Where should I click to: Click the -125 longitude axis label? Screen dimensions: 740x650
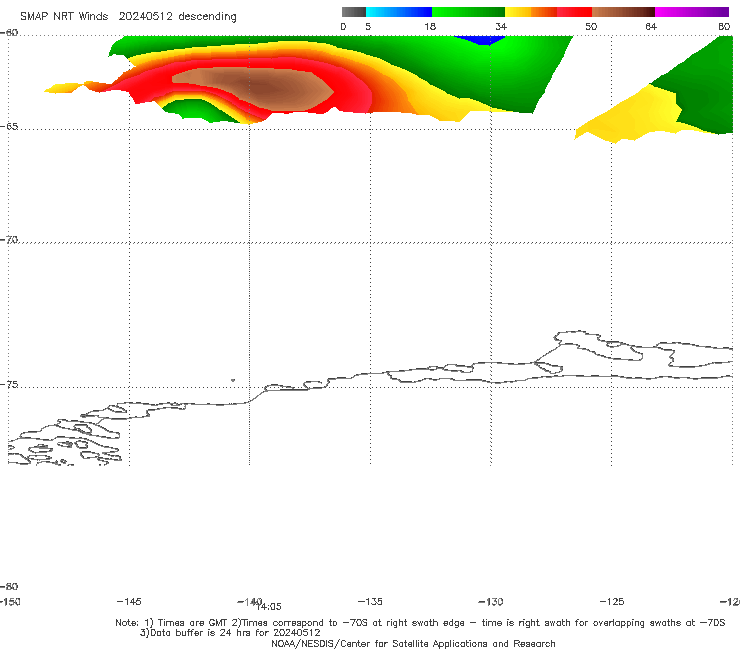[x=612, y=602]
